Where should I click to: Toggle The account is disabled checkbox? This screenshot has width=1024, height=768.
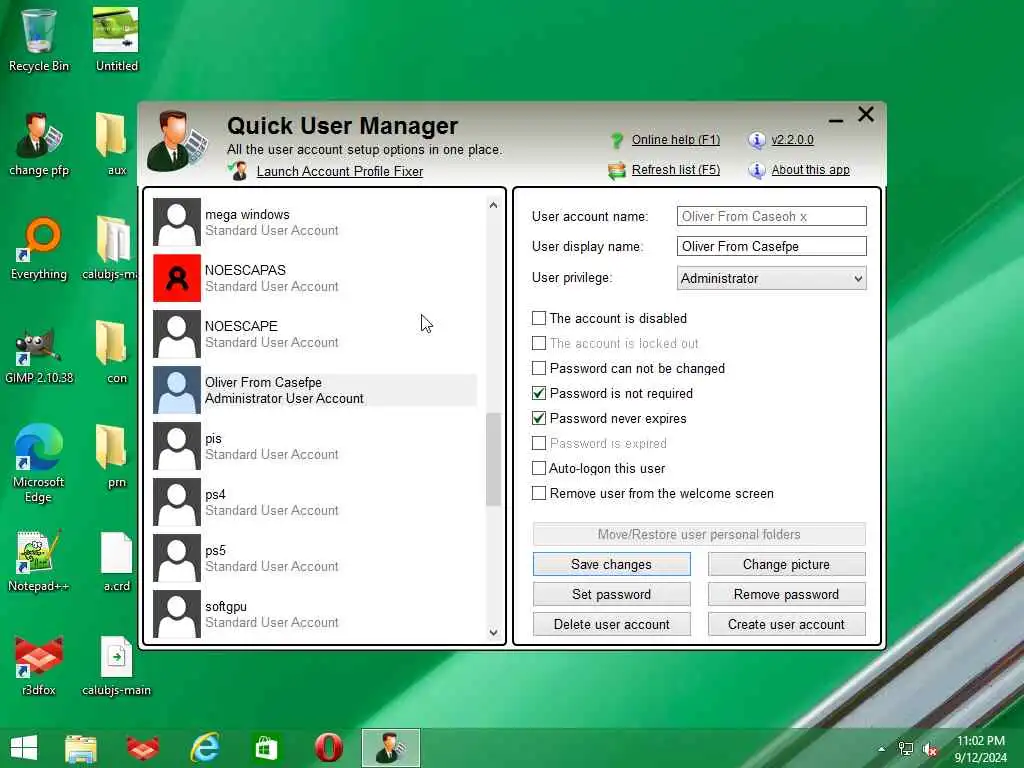tap(539, 318)
